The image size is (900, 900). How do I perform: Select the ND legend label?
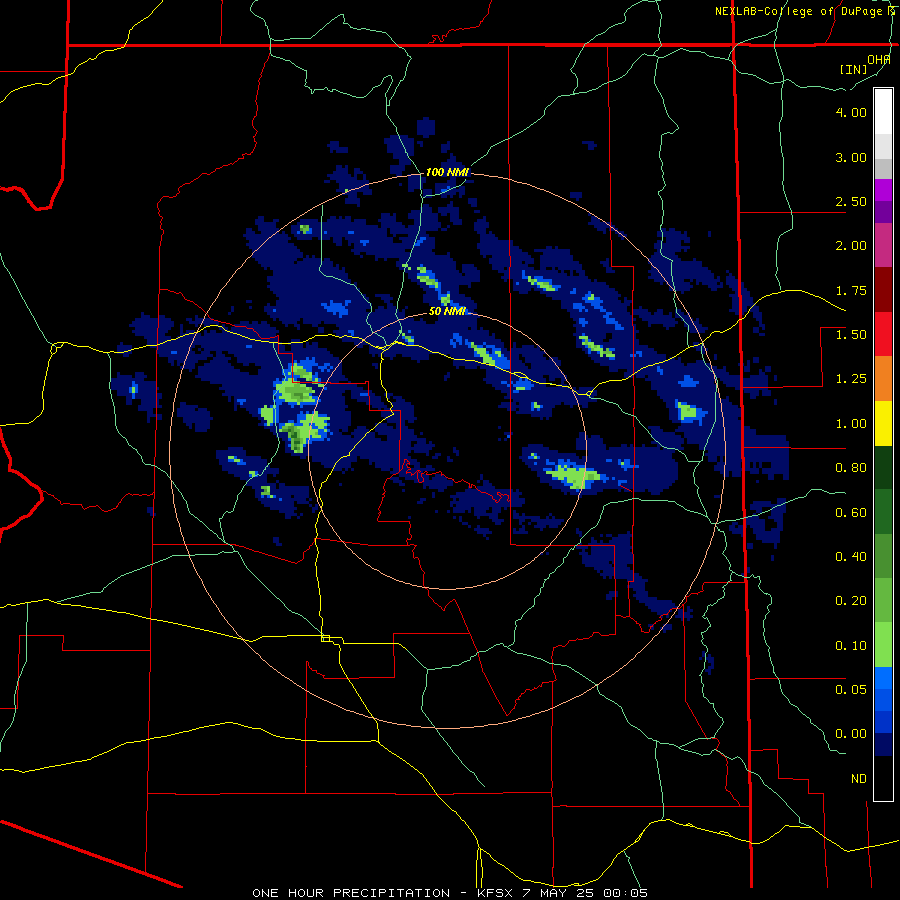pyautogui.click(x=859, y=779)
